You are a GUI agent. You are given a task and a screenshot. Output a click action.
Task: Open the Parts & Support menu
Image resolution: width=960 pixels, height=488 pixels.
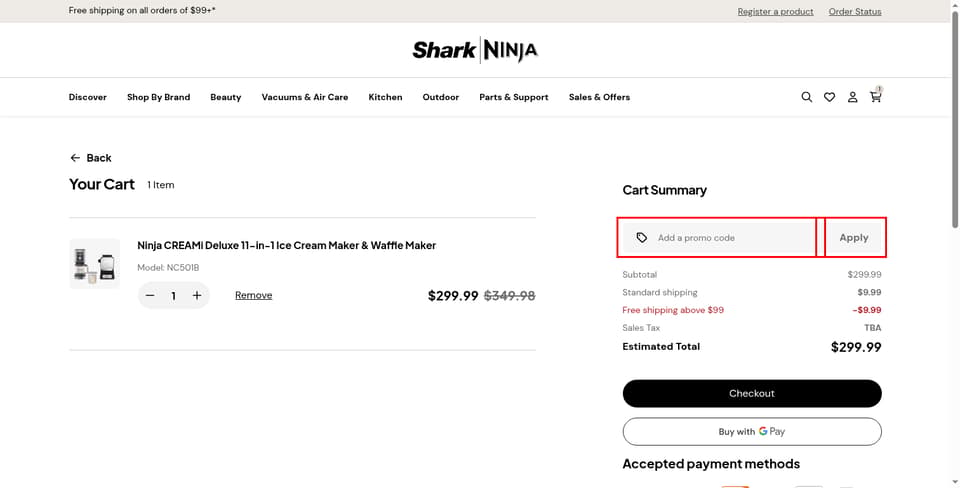pyautogui.click(x=514, y=97)
